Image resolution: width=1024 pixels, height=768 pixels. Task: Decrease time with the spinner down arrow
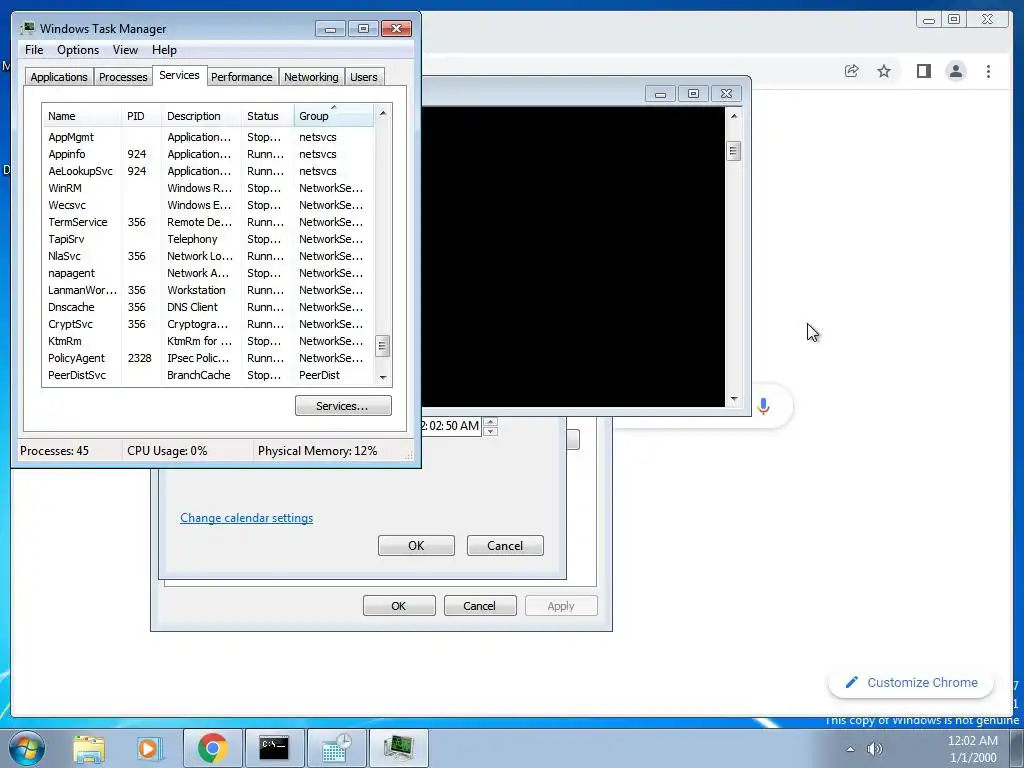pyautogui.click(x=490, y=431)
